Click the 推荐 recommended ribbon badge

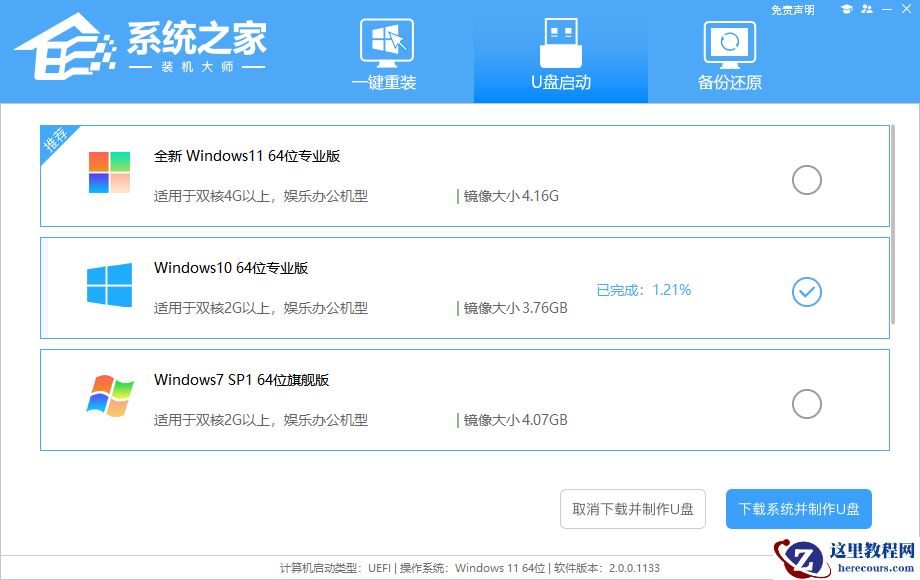52,140
